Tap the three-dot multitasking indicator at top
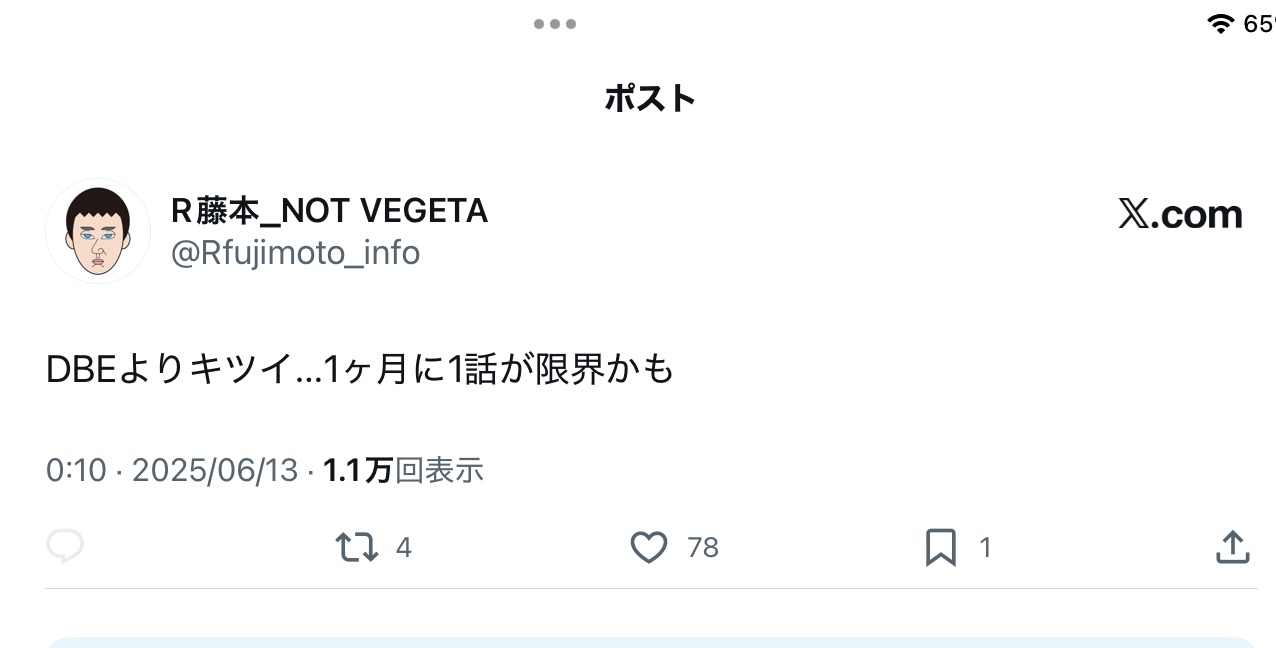Viewport: 1276px width, 648px height. (x=555, y=24)
